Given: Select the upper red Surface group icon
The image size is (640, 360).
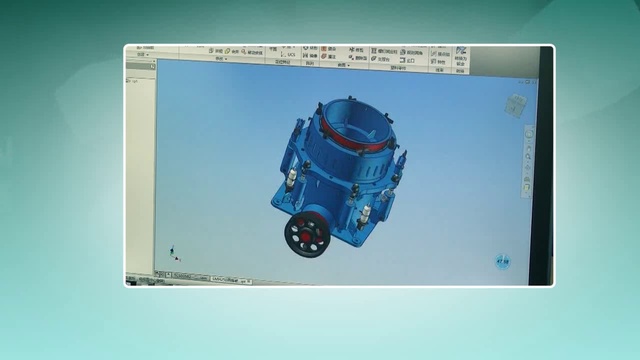Looking at the screenshot, I should click(324, 49).
